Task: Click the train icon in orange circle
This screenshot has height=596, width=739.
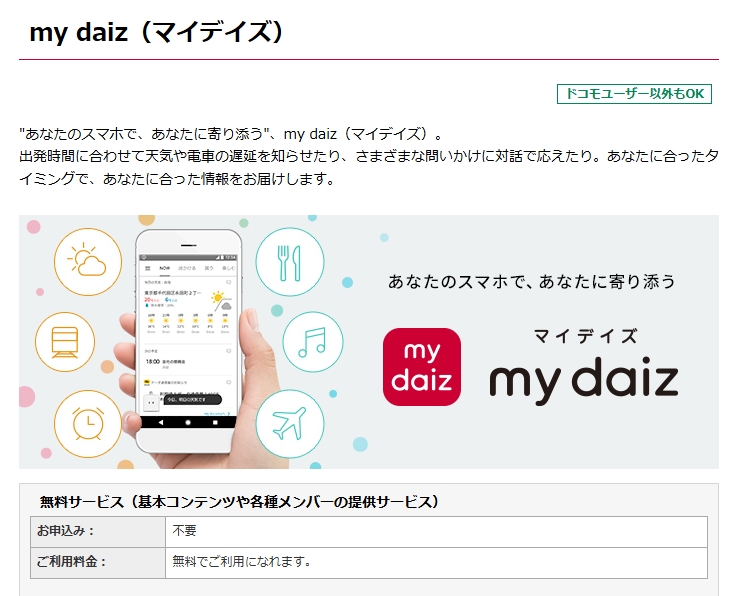Action: click(65, 342)
